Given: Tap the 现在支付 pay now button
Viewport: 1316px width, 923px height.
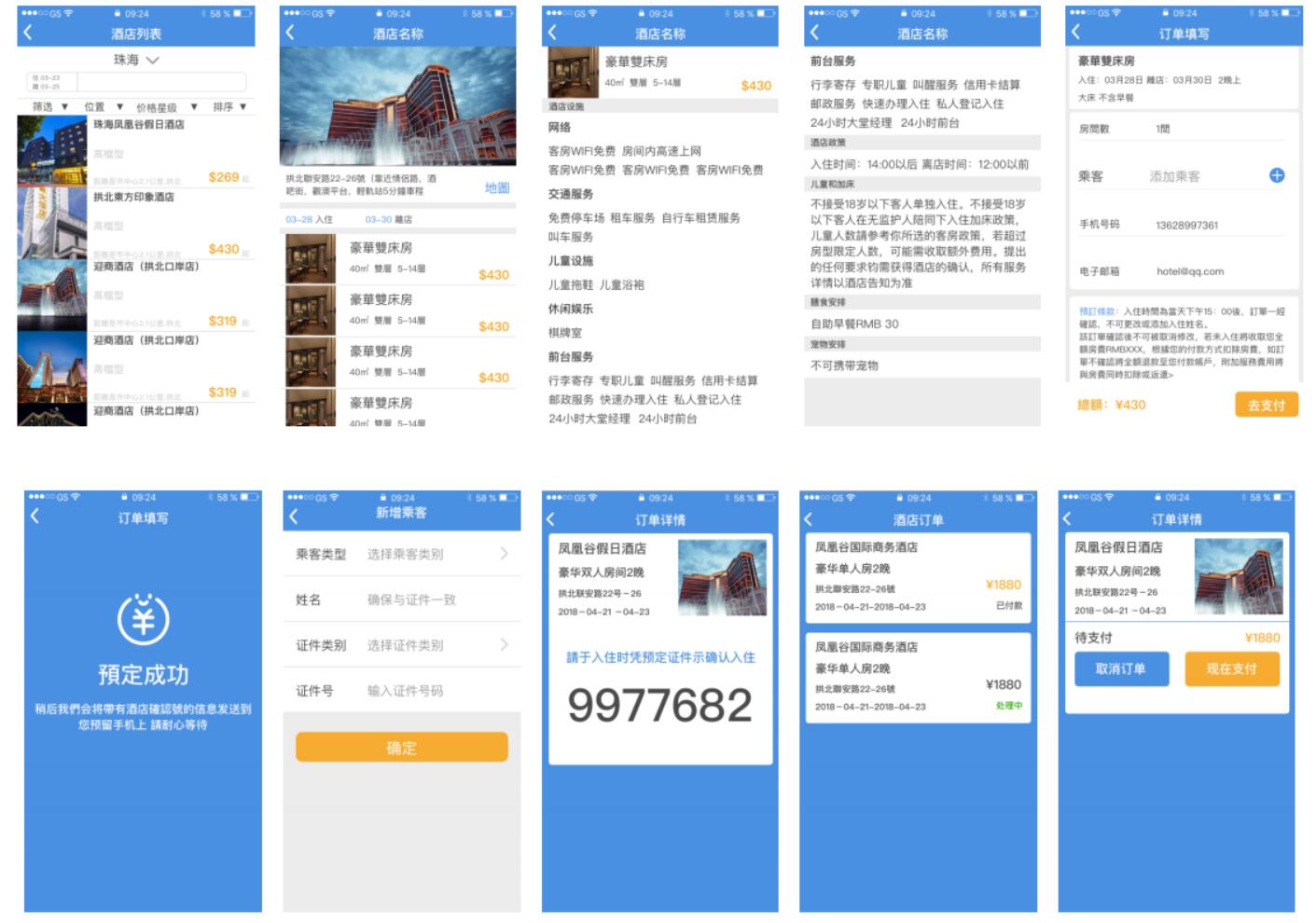Looking at the screenshot, I should tap(1231, 668).
